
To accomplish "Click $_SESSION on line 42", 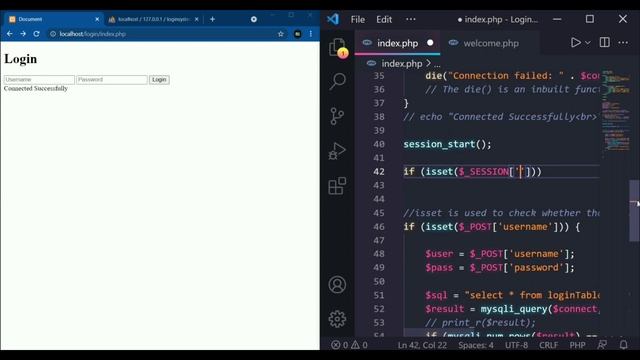I will point(483,172).
